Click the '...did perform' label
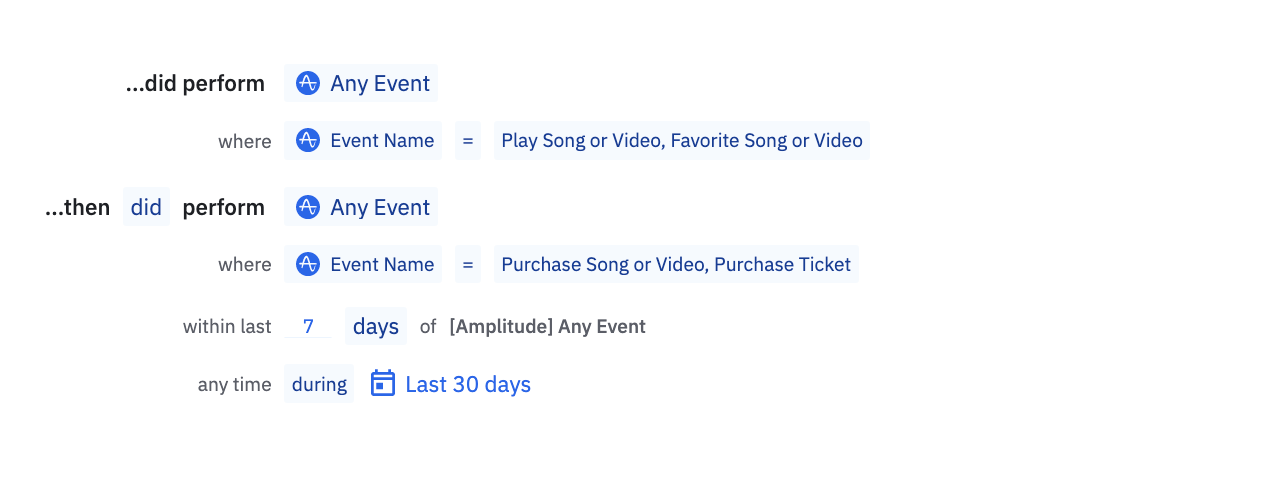Image resolution: width=1280 pixels, height=486 pixels. (195, 83)
